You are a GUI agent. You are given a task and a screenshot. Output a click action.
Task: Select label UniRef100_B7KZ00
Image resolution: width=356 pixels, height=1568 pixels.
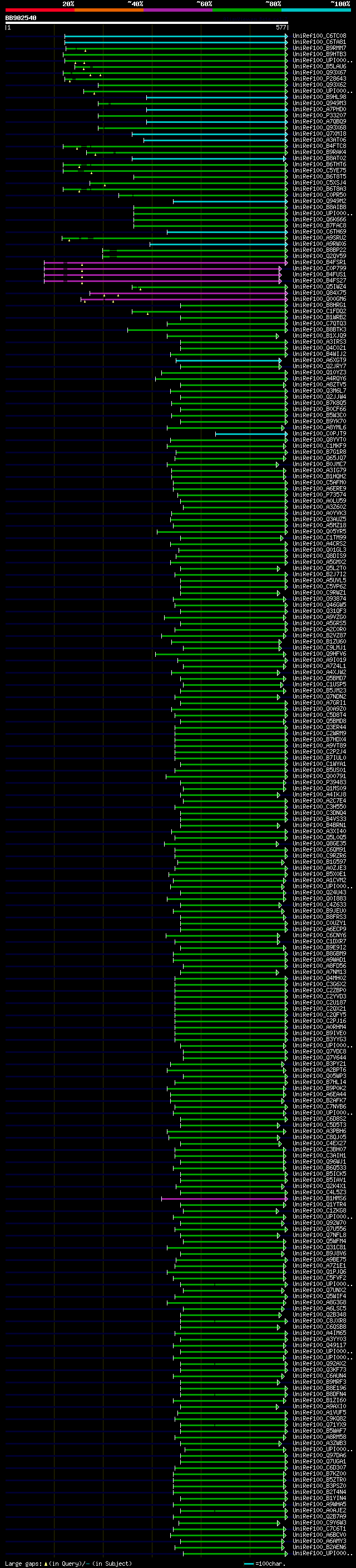(x=319, y=1473)
